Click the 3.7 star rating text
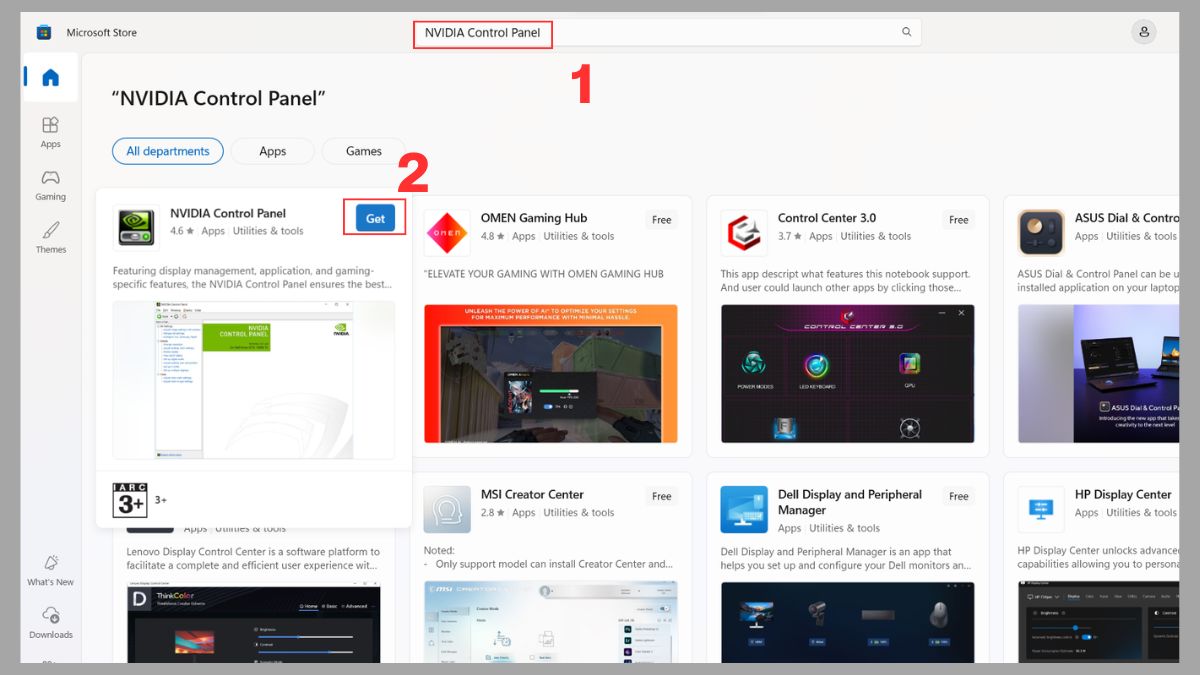 789,237
